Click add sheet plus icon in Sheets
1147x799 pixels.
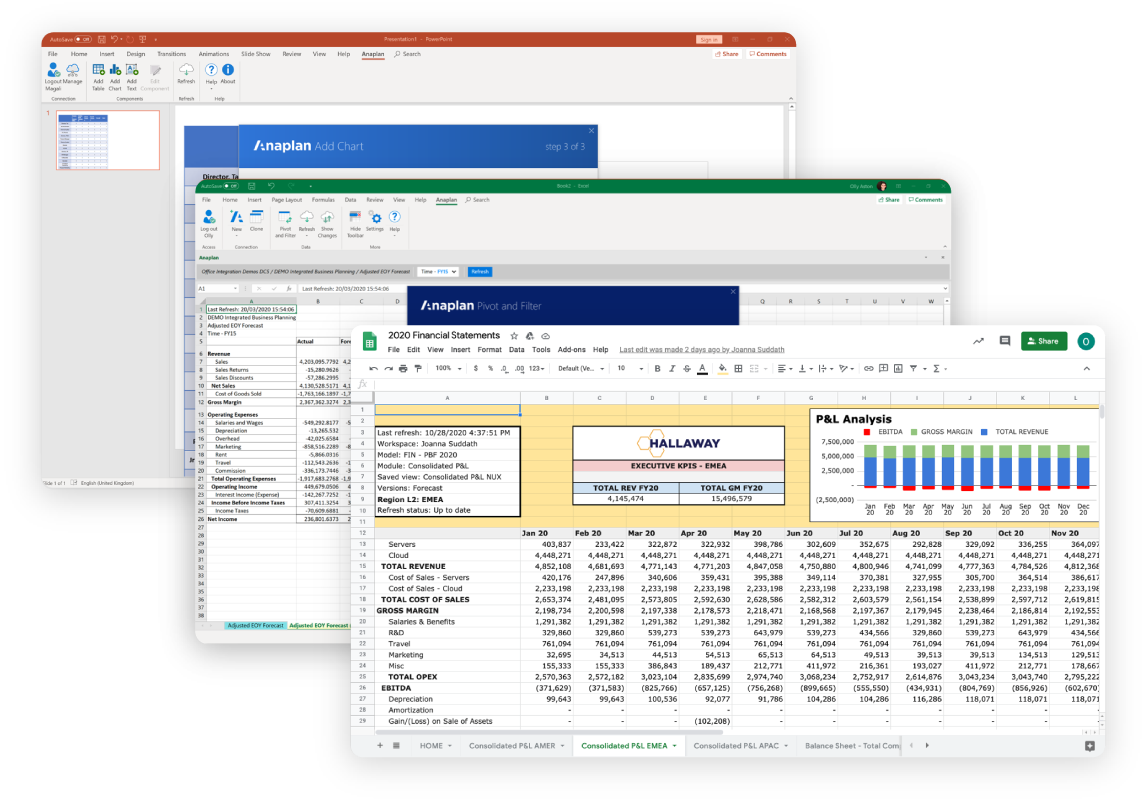[380, 746]
